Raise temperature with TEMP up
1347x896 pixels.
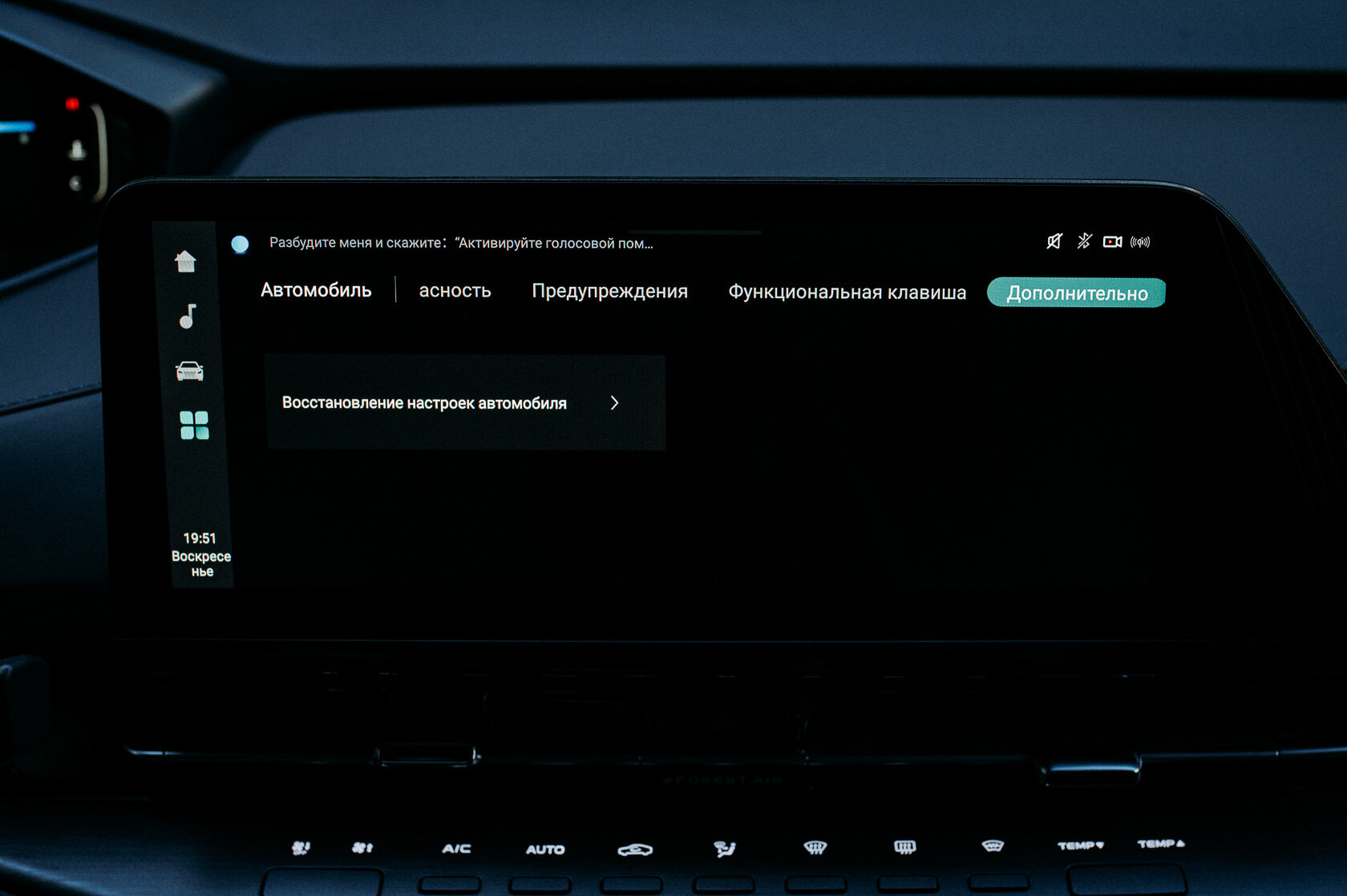[1161, 843]
